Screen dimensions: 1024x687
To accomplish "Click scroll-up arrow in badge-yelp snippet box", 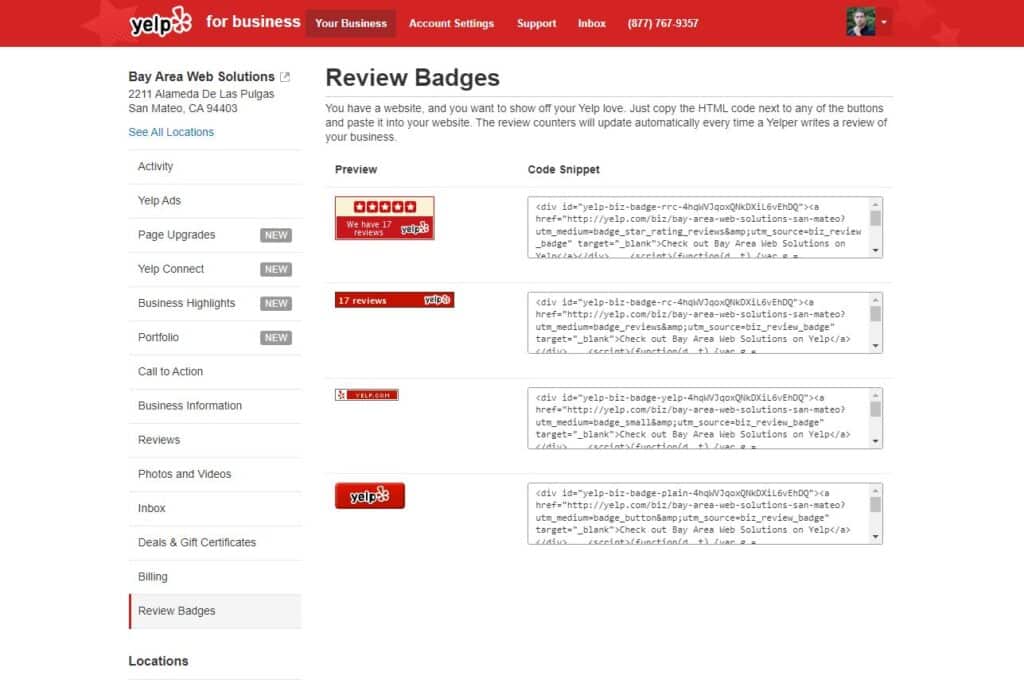I will tap(876, 395).
